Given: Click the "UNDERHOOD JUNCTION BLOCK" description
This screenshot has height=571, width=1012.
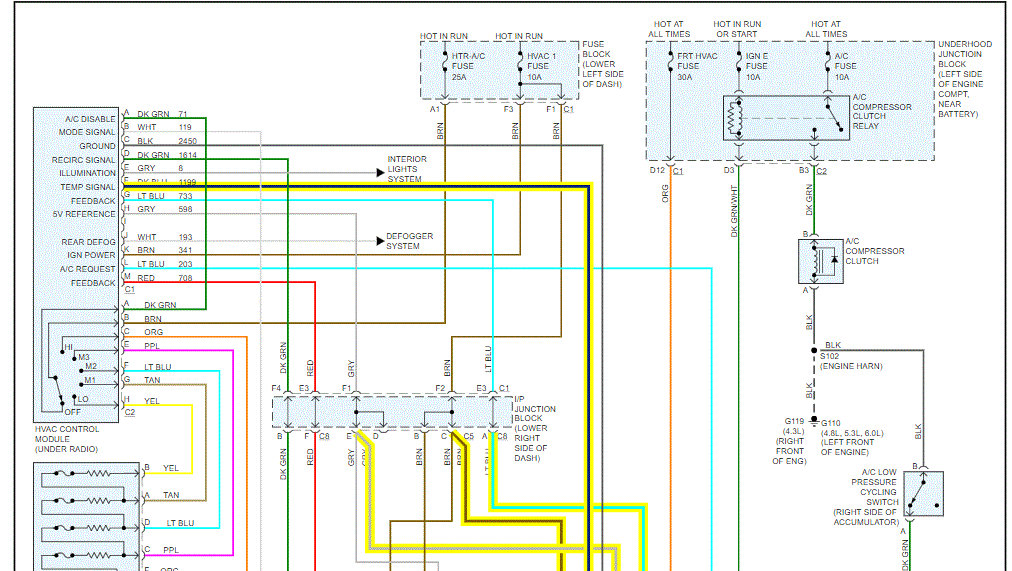Looking at the screenshot, I should (x=965, y=79).
